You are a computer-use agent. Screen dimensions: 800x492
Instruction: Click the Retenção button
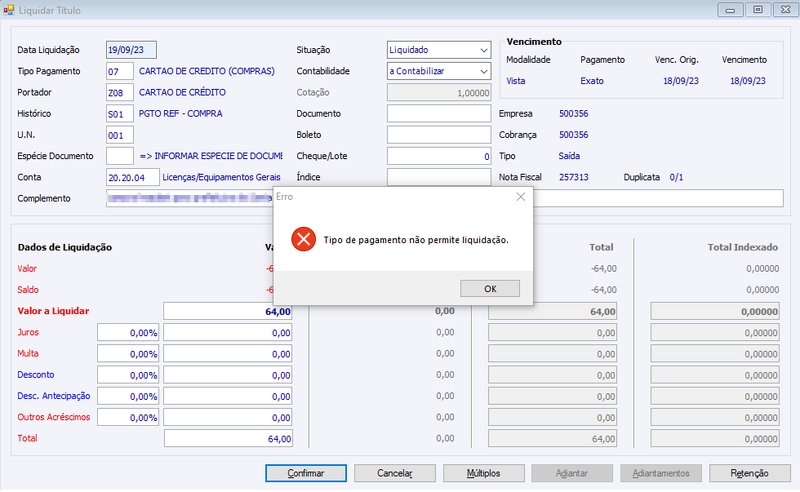(x=749, y=473)
